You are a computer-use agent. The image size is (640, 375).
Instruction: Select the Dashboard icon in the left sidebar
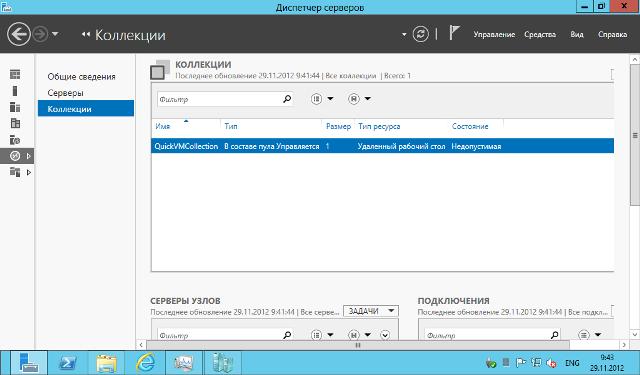pyautogui.click(x=15, y=74)
